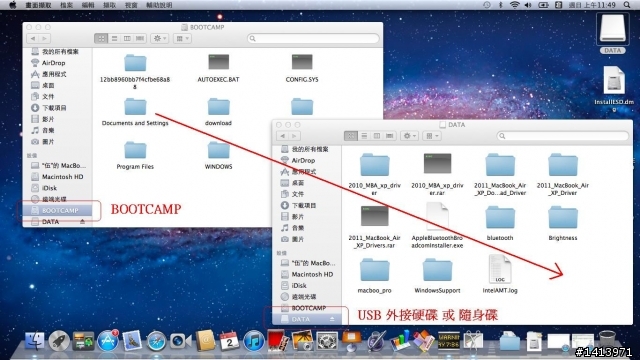The width and height of the screenshot is (640, 360).
Task: Select the 2010_MBA_xp_driver.rar file
Action: click(x=437, y=173)
